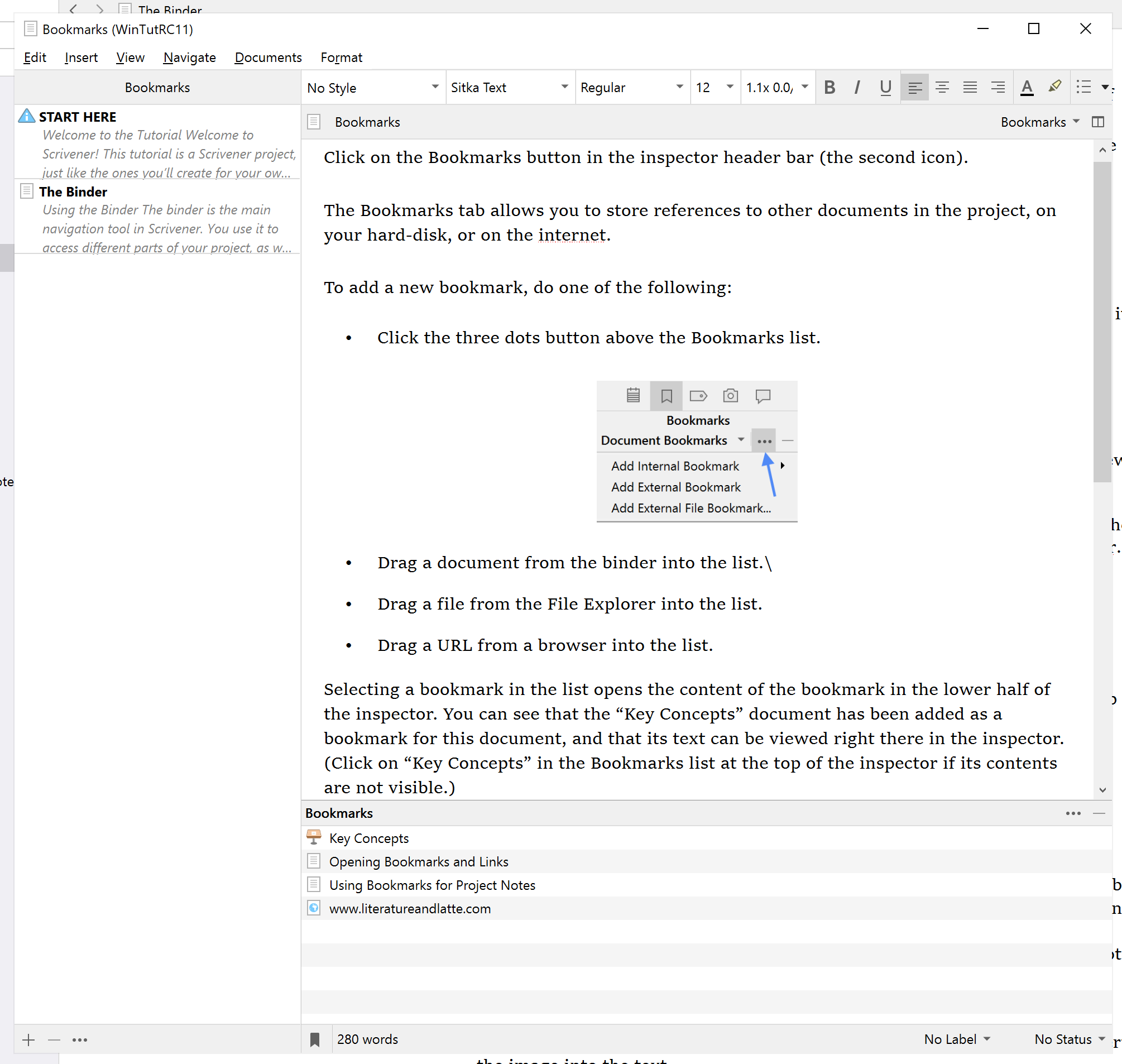Click Using Bookmarks for Project Notes icon

[314, 885]
